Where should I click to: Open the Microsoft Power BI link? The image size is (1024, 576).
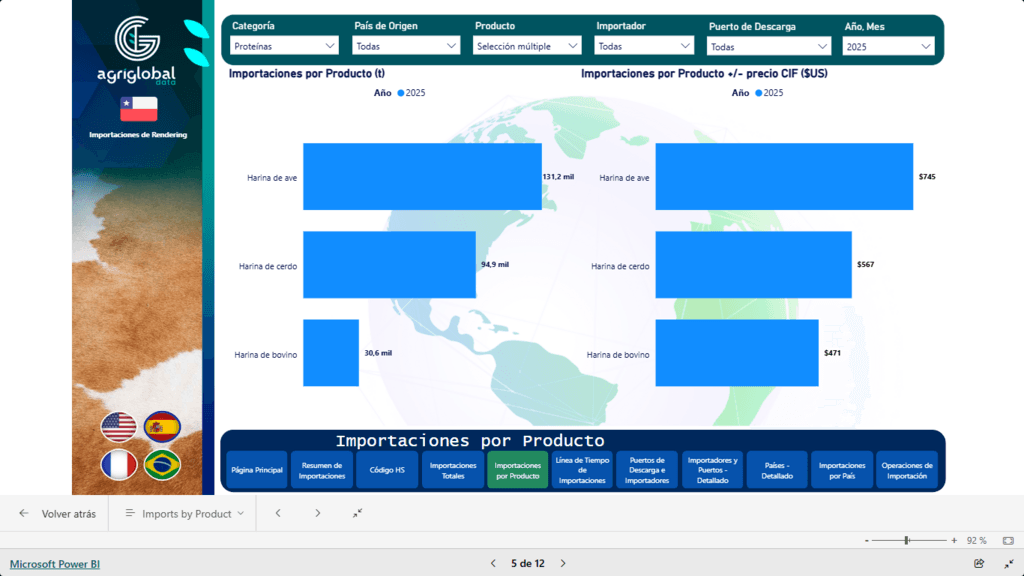(x=55, y=564)
